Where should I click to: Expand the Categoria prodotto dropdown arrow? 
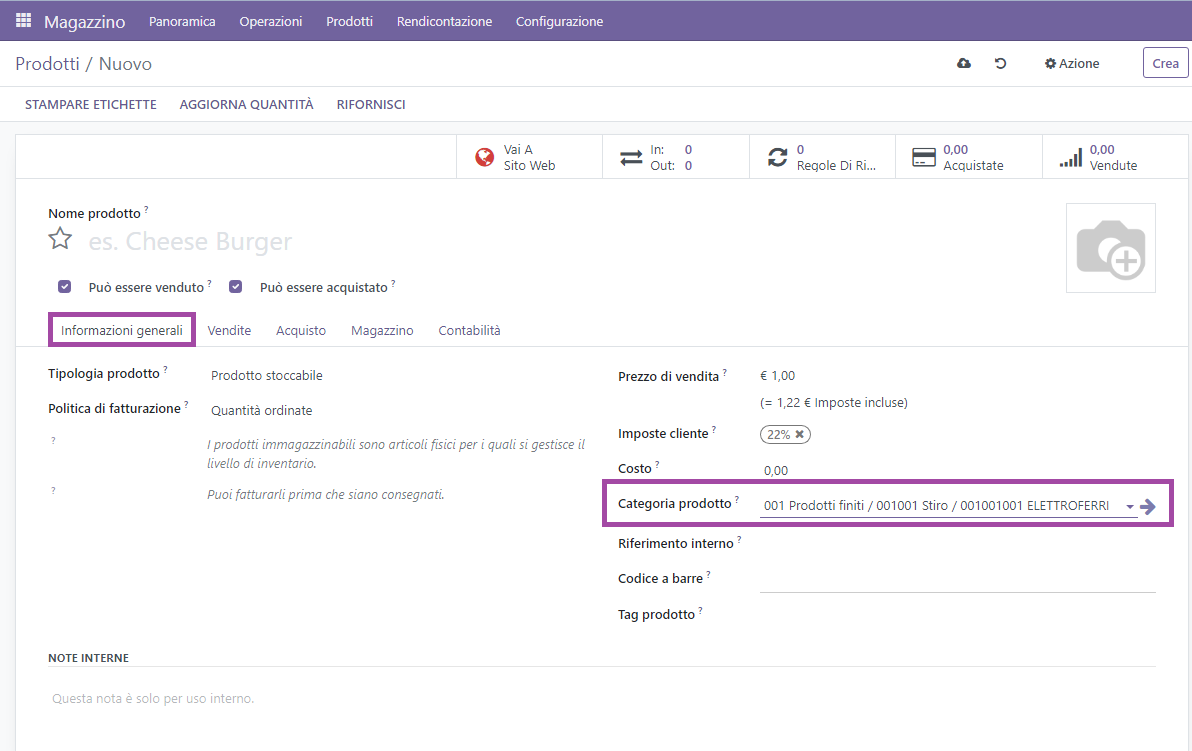pyautogui.click(x=1129, y=507)
